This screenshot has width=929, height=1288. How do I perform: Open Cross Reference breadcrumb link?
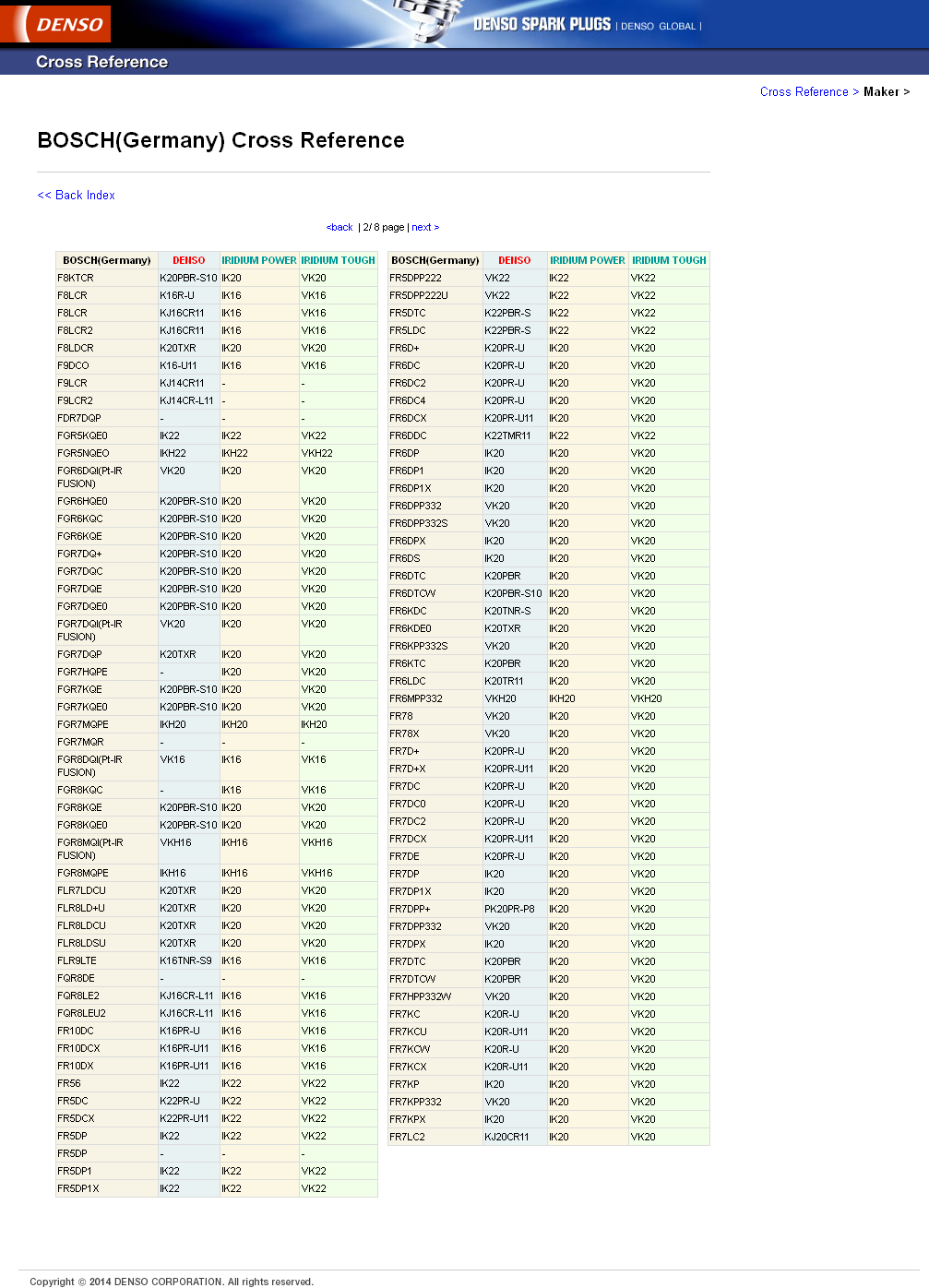pyautogui.click(x=804, y=91)
